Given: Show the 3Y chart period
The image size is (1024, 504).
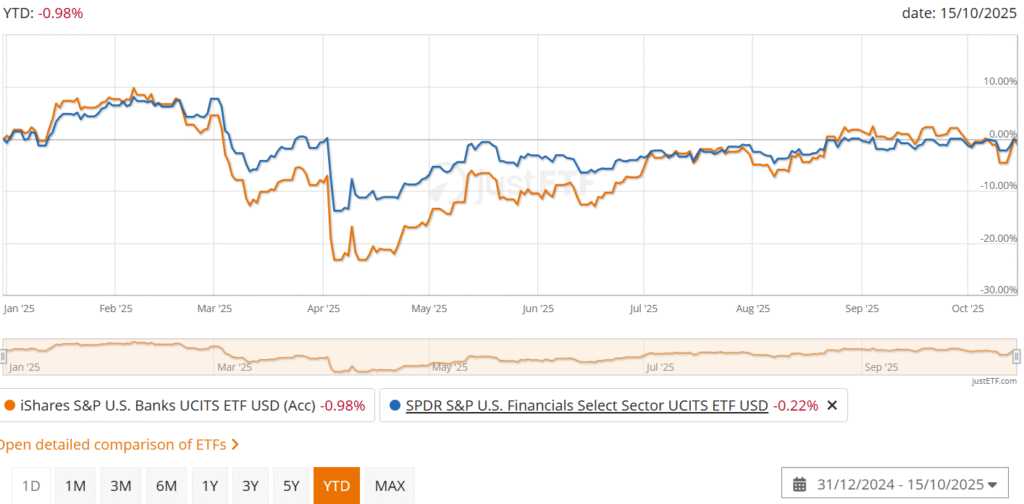Looking at the screenshot, I should [251, 486].
